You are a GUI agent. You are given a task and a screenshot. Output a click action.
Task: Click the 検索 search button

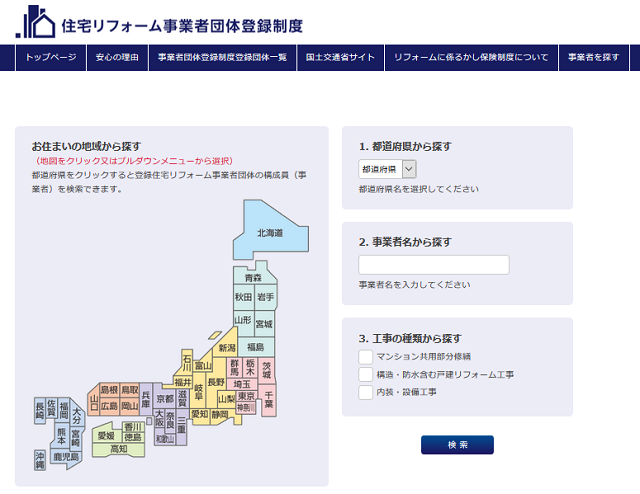[457, 445]
